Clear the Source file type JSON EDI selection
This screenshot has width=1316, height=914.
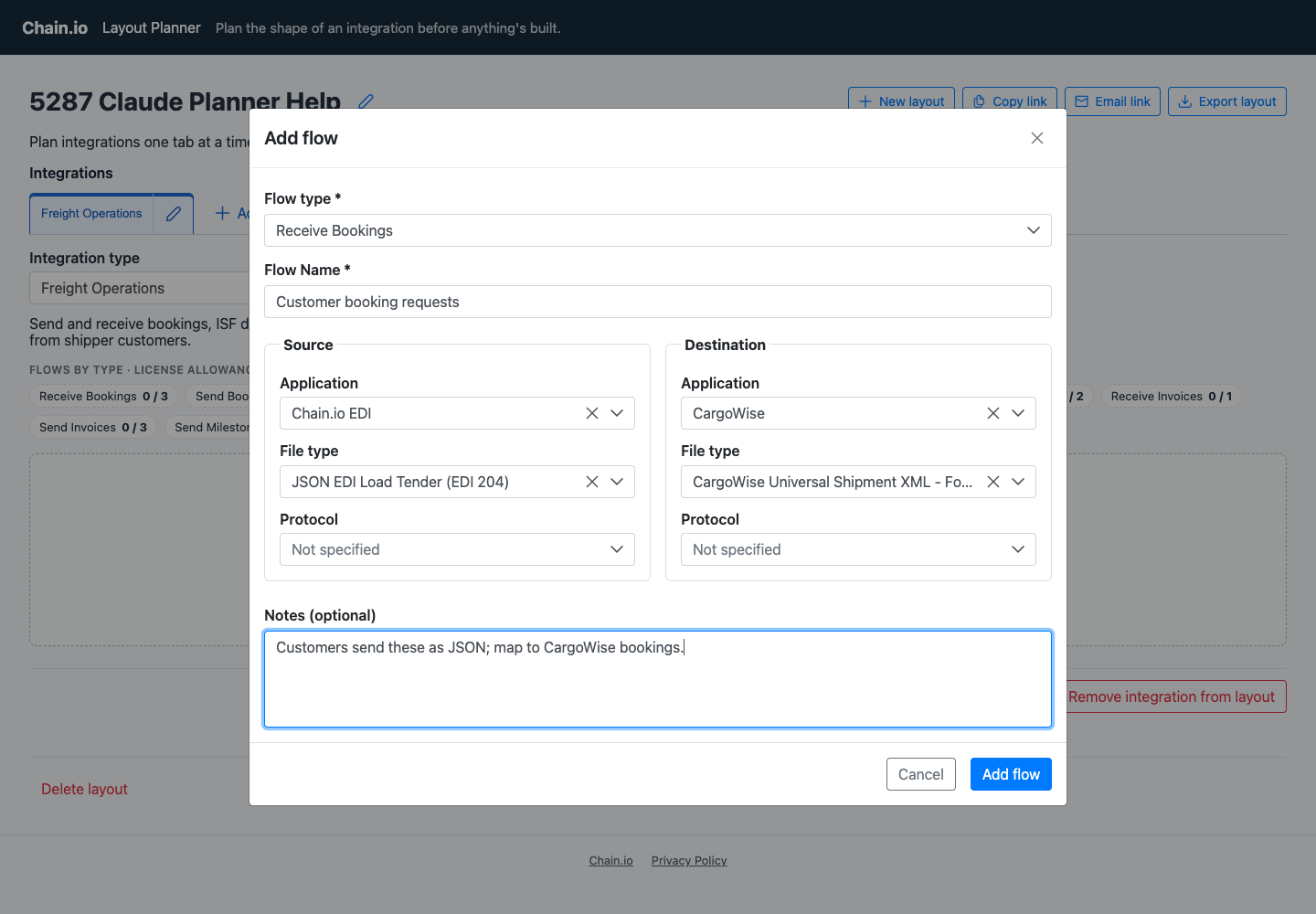pyautogui.click(x=592, y=482)
